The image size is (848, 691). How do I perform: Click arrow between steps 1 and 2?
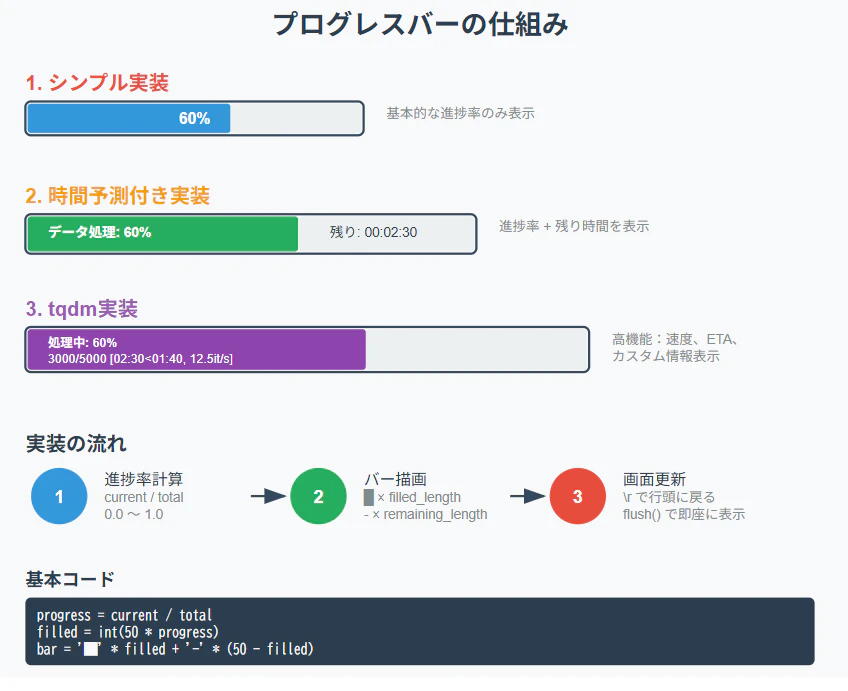coord(268,496)
